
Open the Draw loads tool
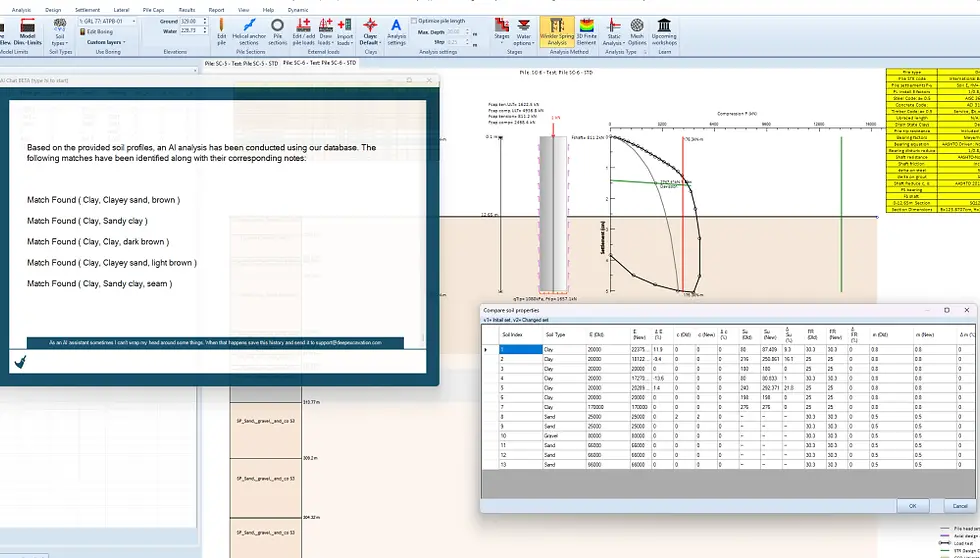tap(326, 32)
